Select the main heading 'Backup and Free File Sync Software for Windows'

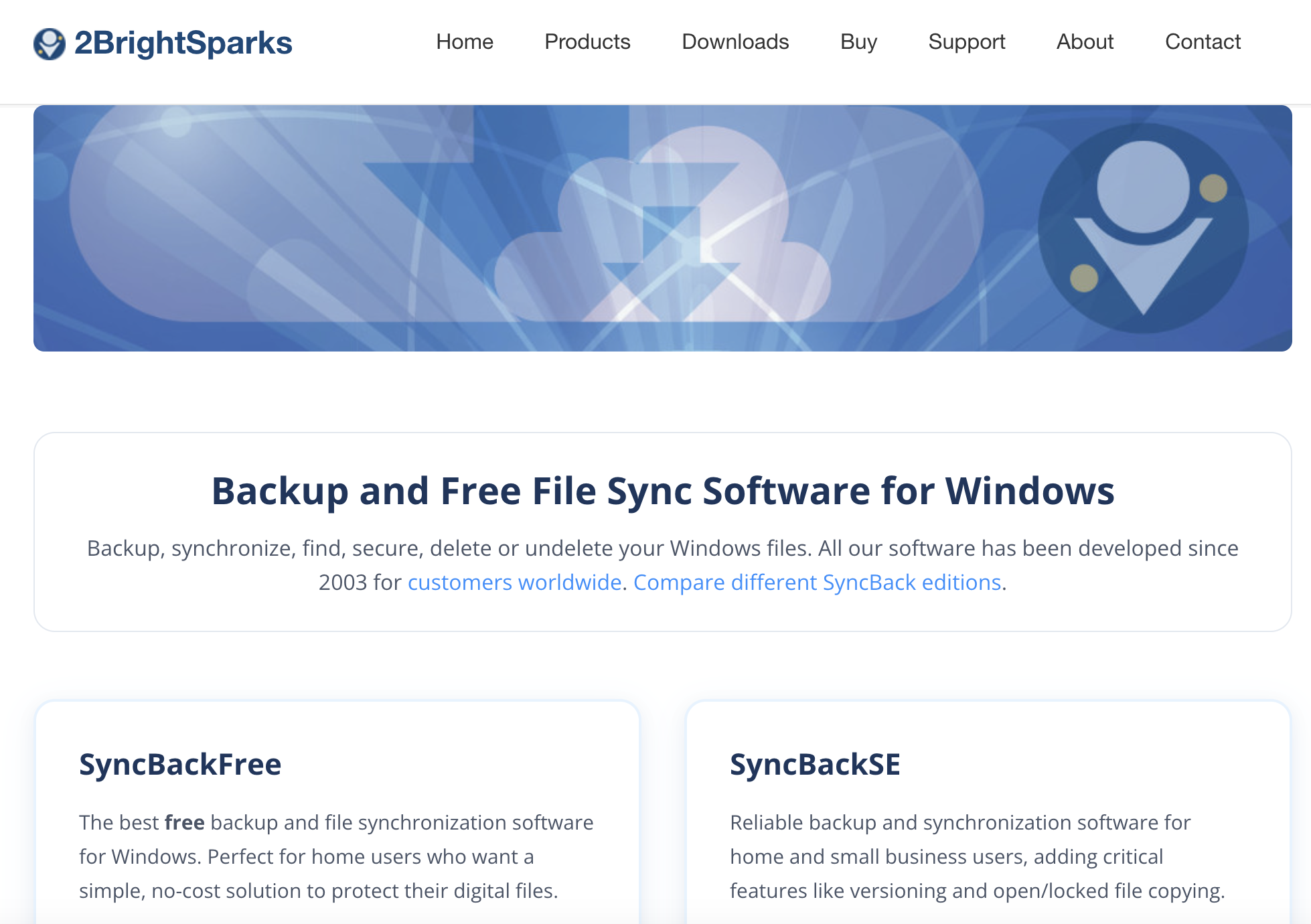pyautogui.click(x=663, y=491)
